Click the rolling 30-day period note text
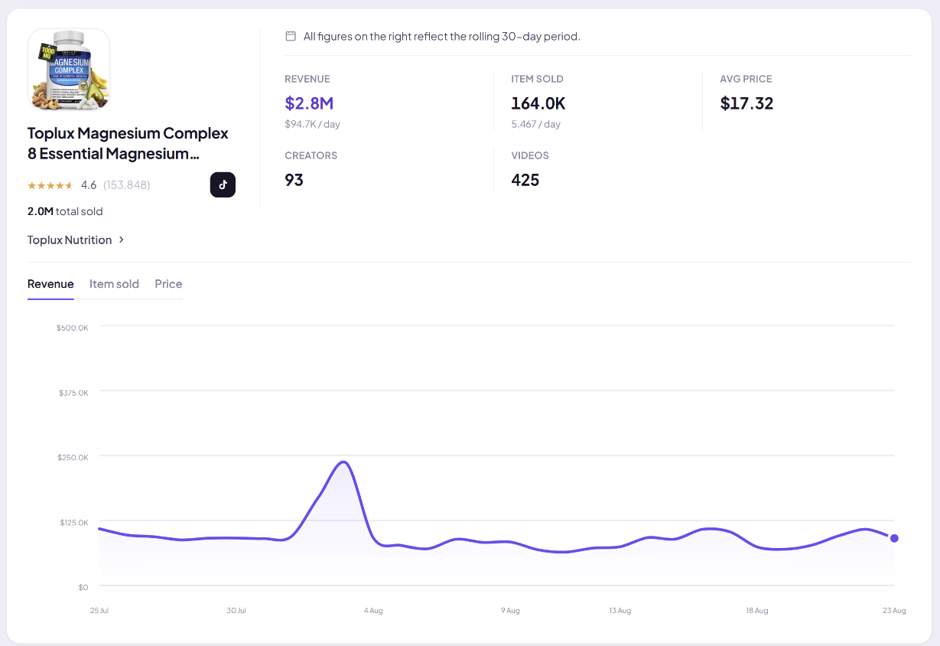The width and height of the screenshot is (940, 646). tap(442, 37)
